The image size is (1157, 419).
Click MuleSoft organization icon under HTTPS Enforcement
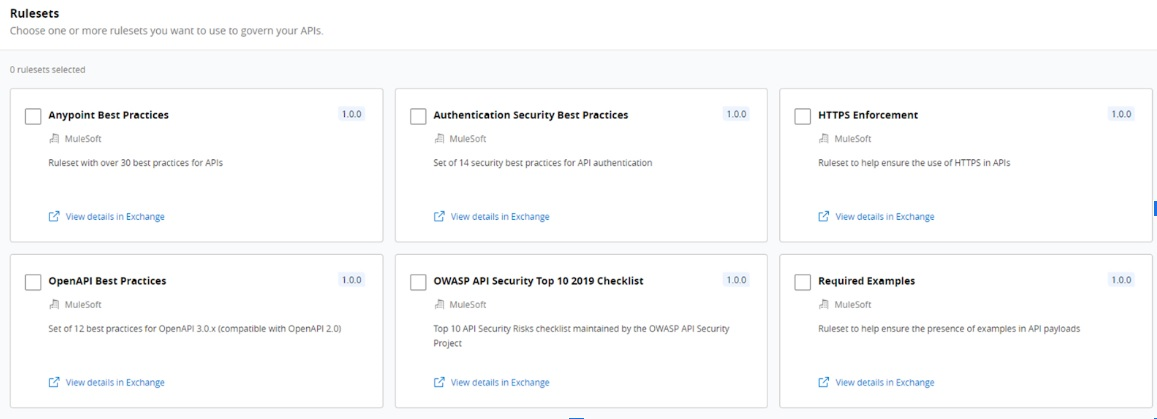pyautogui.click(x=824, y=139)
